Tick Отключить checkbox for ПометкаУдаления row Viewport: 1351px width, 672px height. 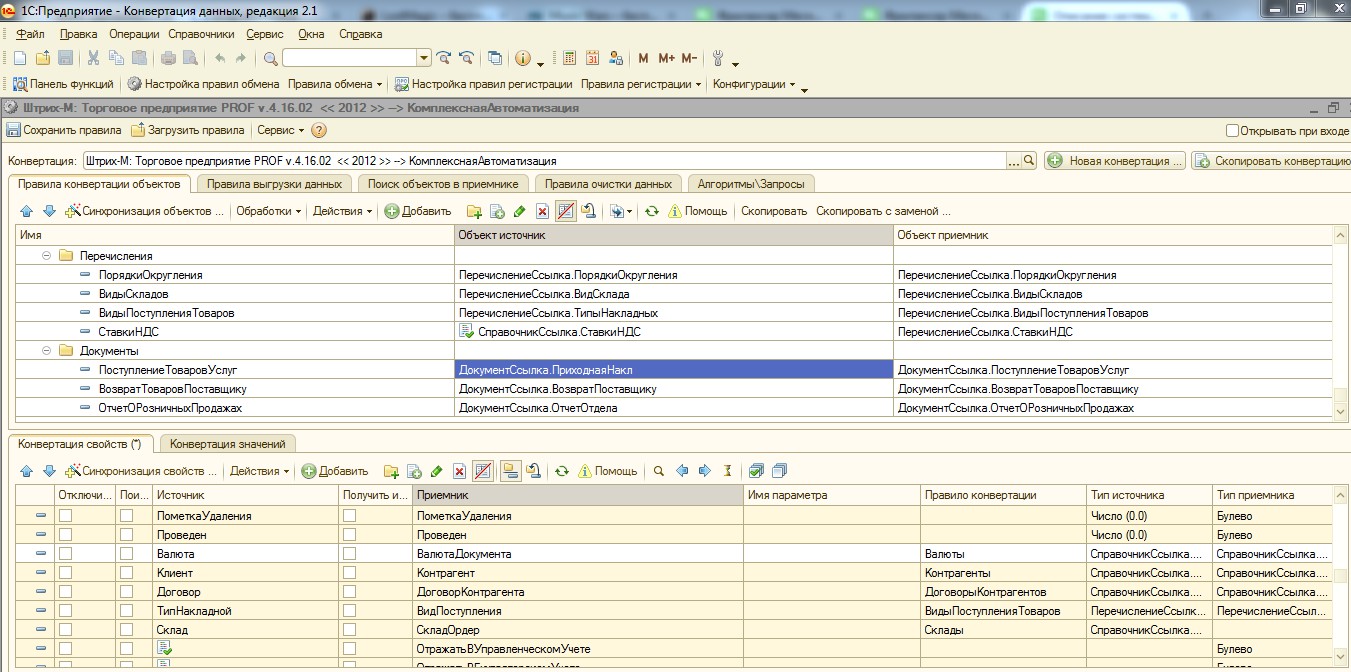coord(66,516)
